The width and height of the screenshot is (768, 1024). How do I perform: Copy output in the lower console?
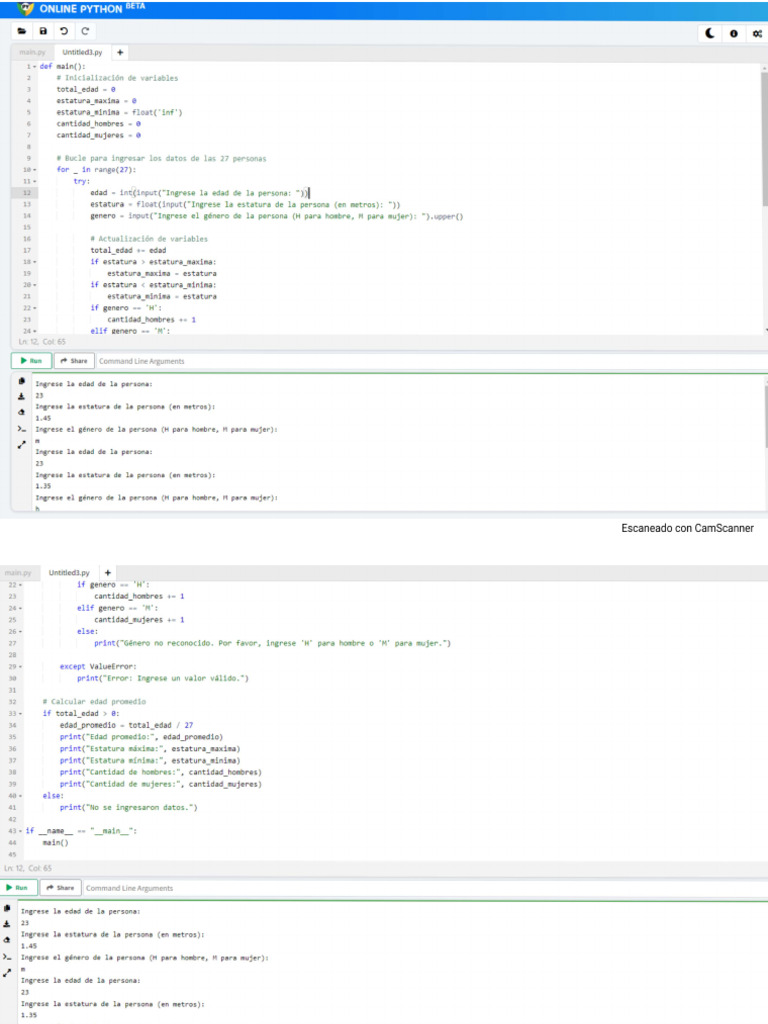pos(7,908)
